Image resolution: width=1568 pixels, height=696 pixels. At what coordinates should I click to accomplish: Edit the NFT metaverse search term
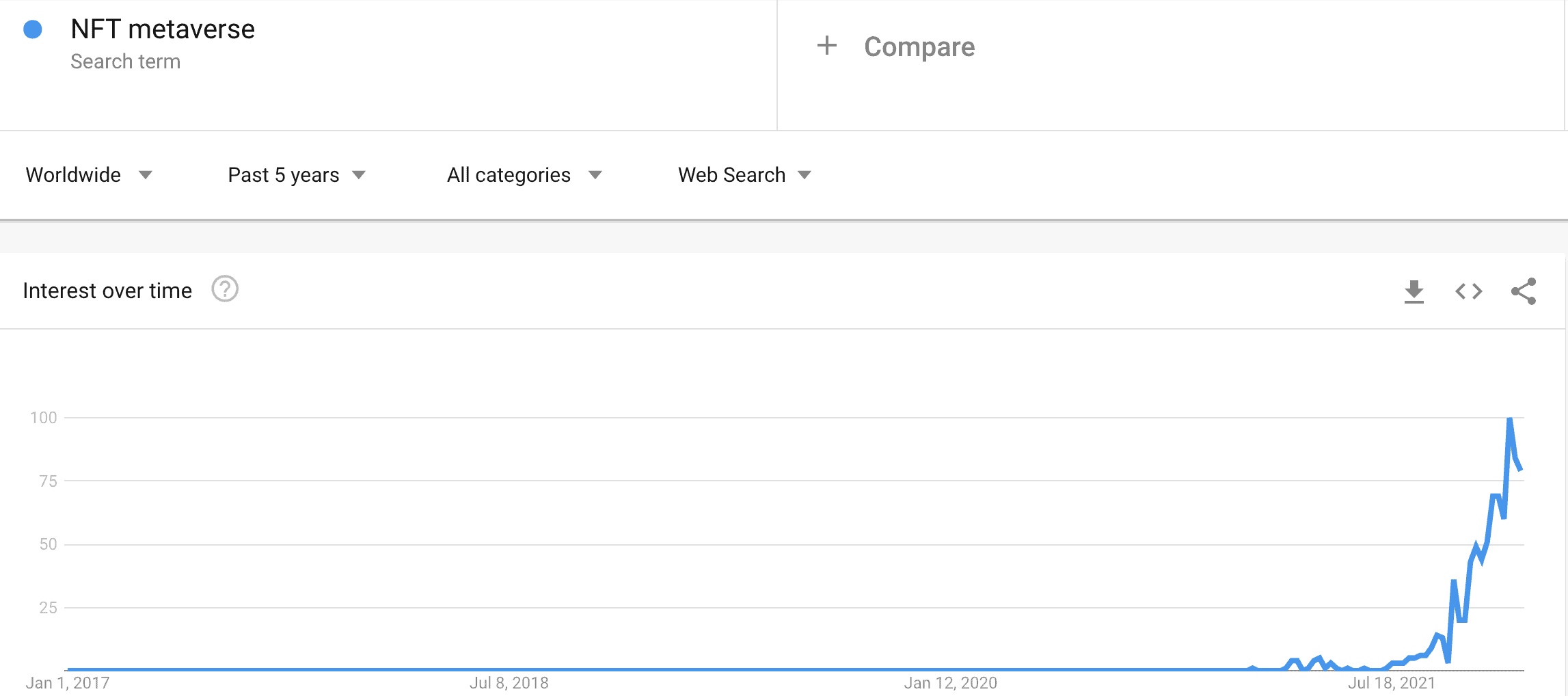[x=163, y=29]
